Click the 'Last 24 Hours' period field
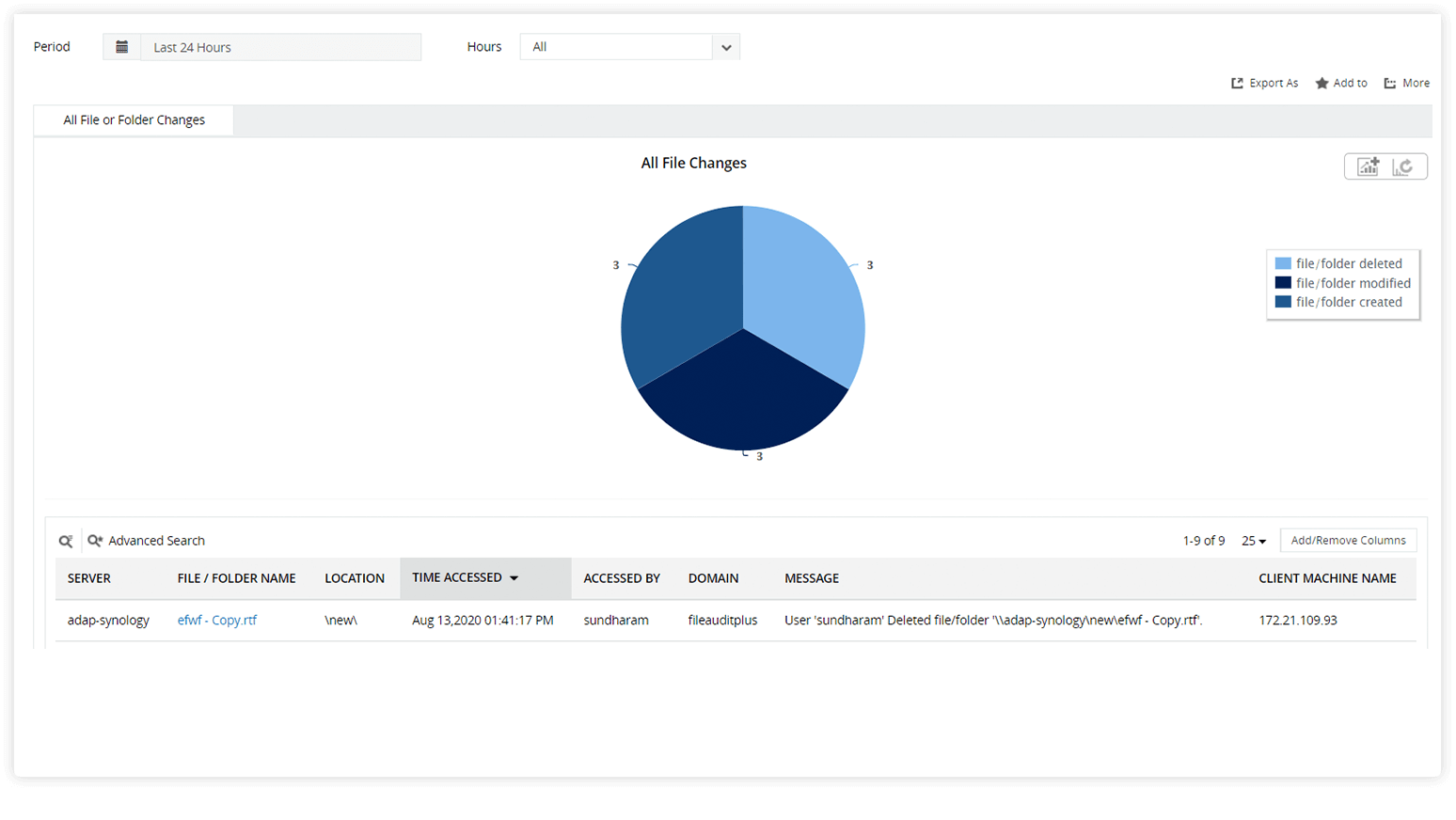Screen dimensions: 1456x820 (280, 46)
